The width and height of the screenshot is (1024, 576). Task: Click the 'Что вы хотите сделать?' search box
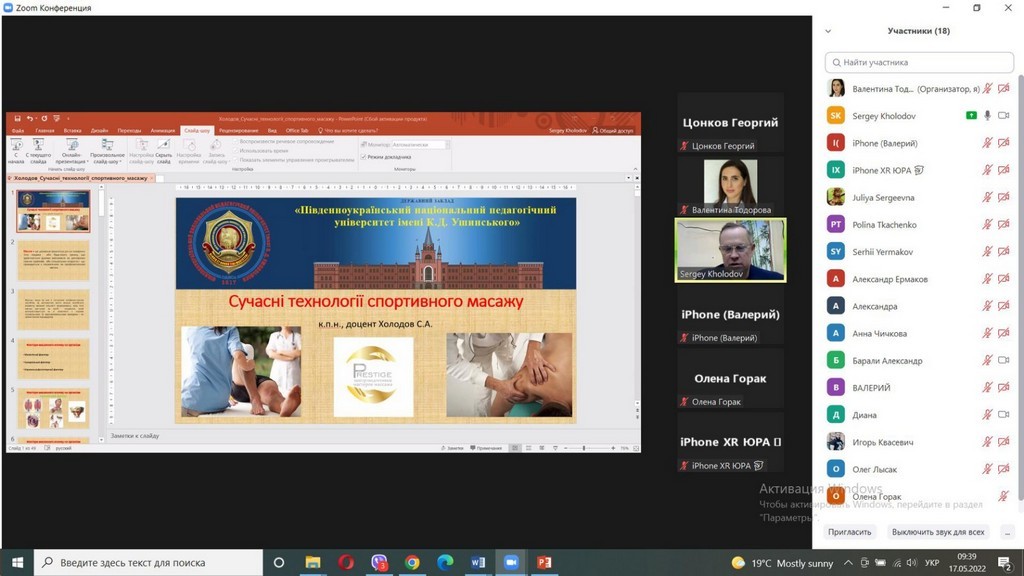click(x=347, y=131)
